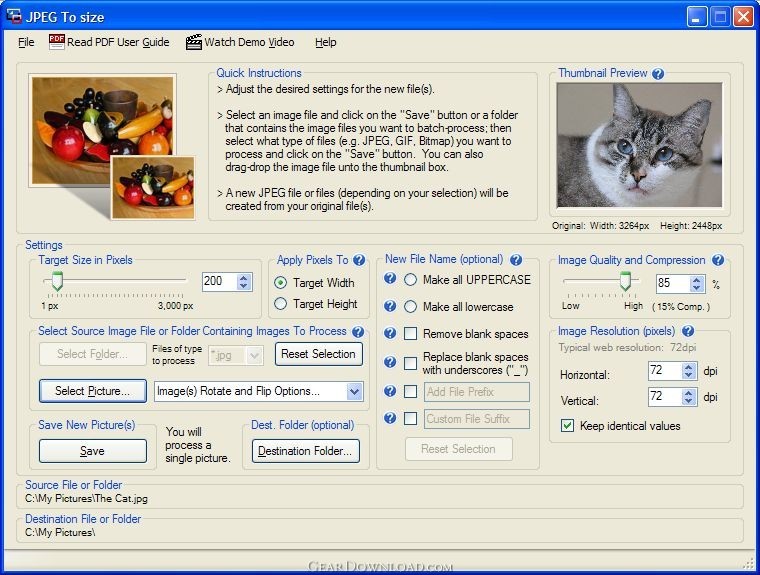760x575 pixels.
Task: Decrease Horizontal dpi spinner
Action: click(689, 375)
